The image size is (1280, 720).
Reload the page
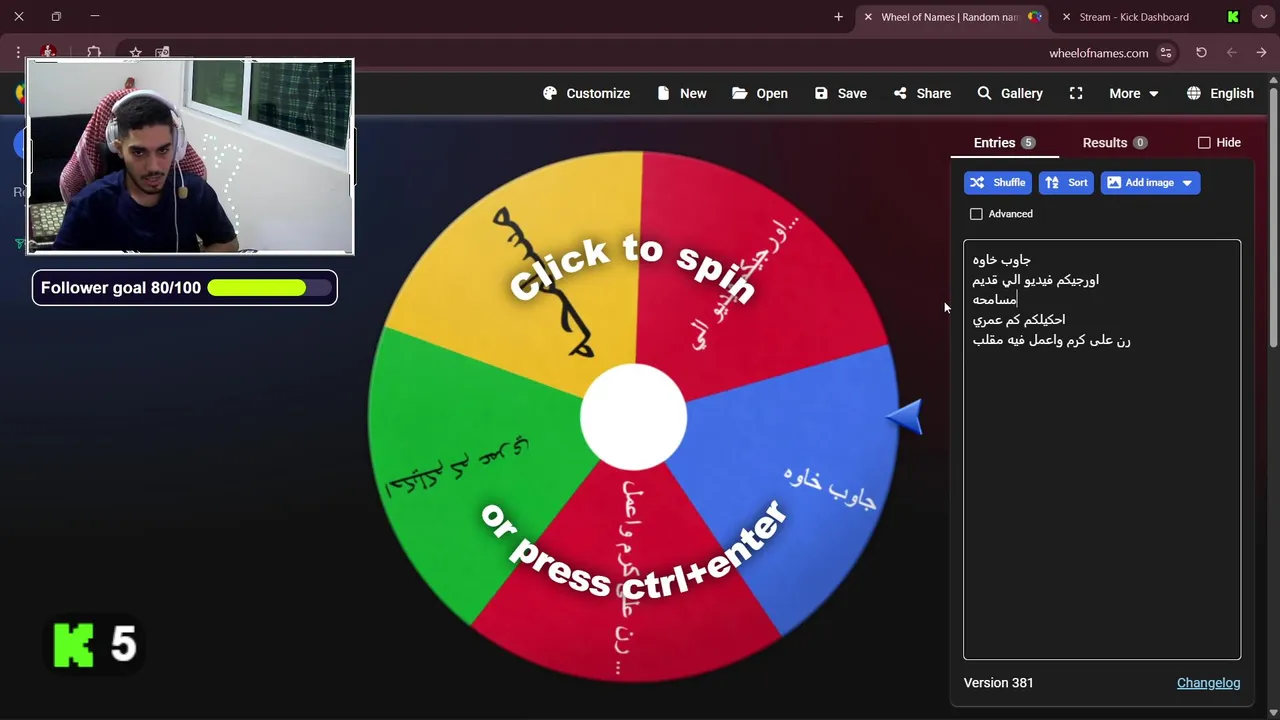tap(1201, 53)
